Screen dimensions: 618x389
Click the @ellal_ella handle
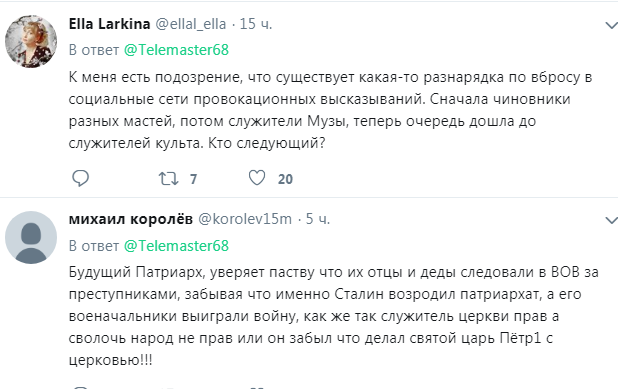pyautogui.click(x=191, y=24)
